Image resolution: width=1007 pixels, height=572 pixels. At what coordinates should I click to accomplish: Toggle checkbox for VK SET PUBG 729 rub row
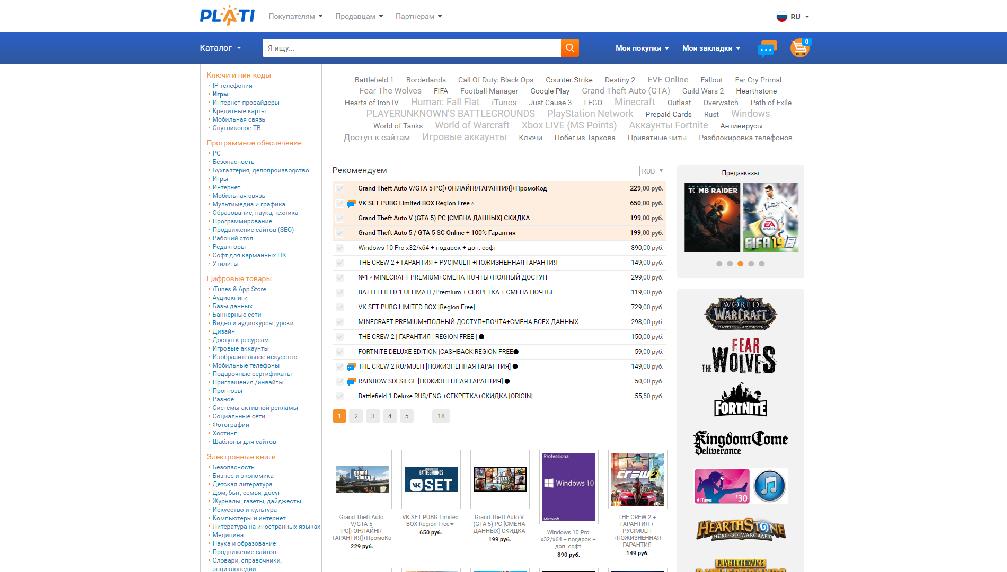[340, 307]
